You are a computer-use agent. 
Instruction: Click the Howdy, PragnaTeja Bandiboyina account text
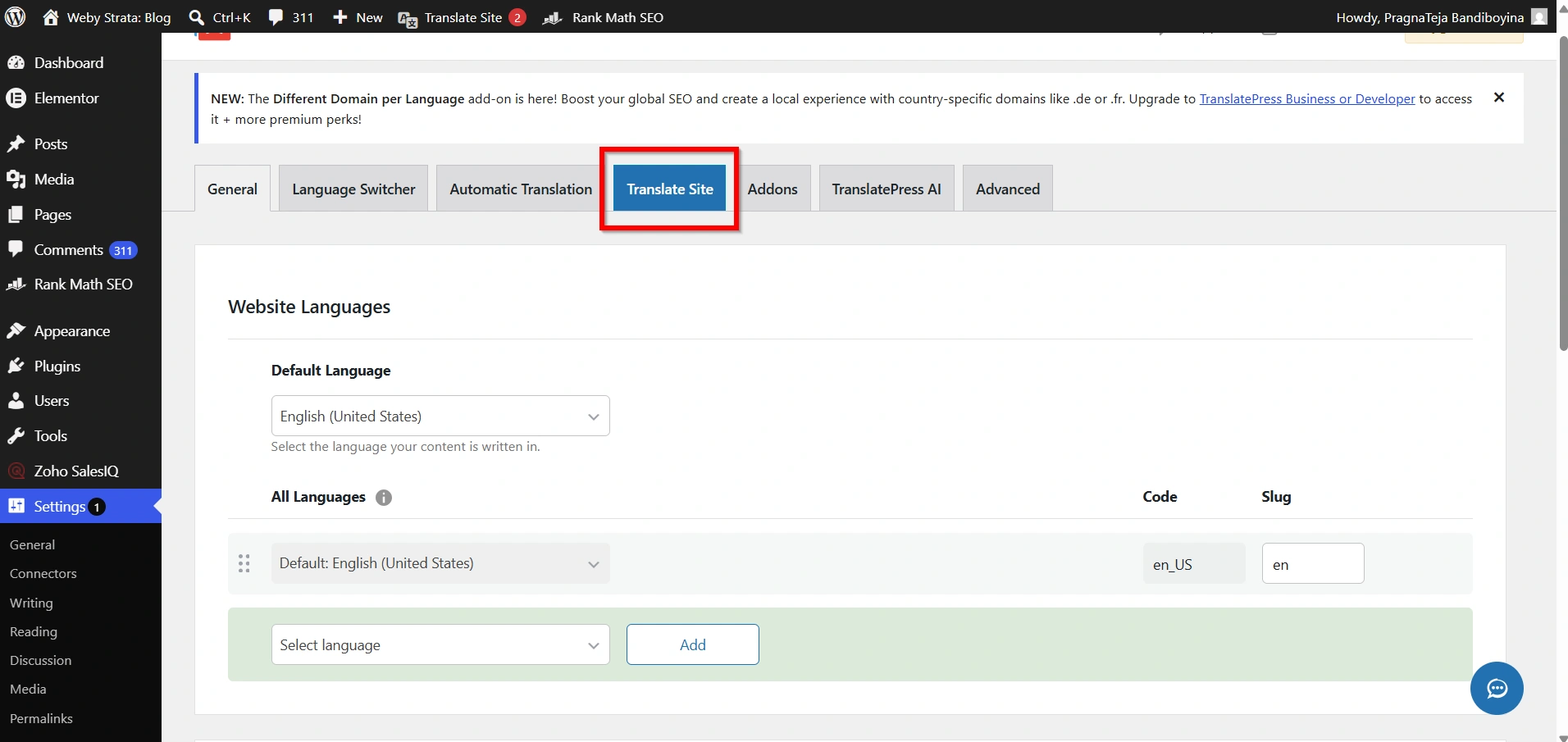[1430, 17]
